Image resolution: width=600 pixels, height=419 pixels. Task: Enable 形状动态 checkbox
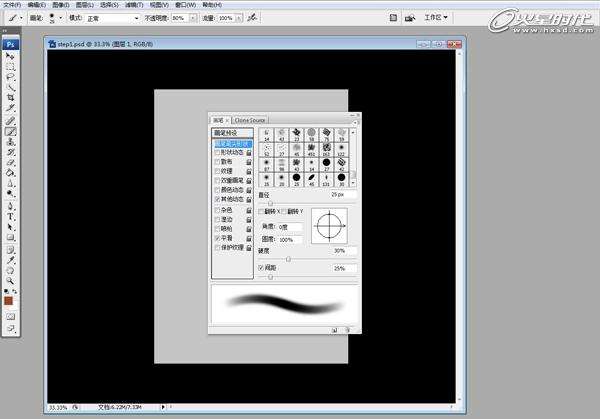tap(217, 152)
